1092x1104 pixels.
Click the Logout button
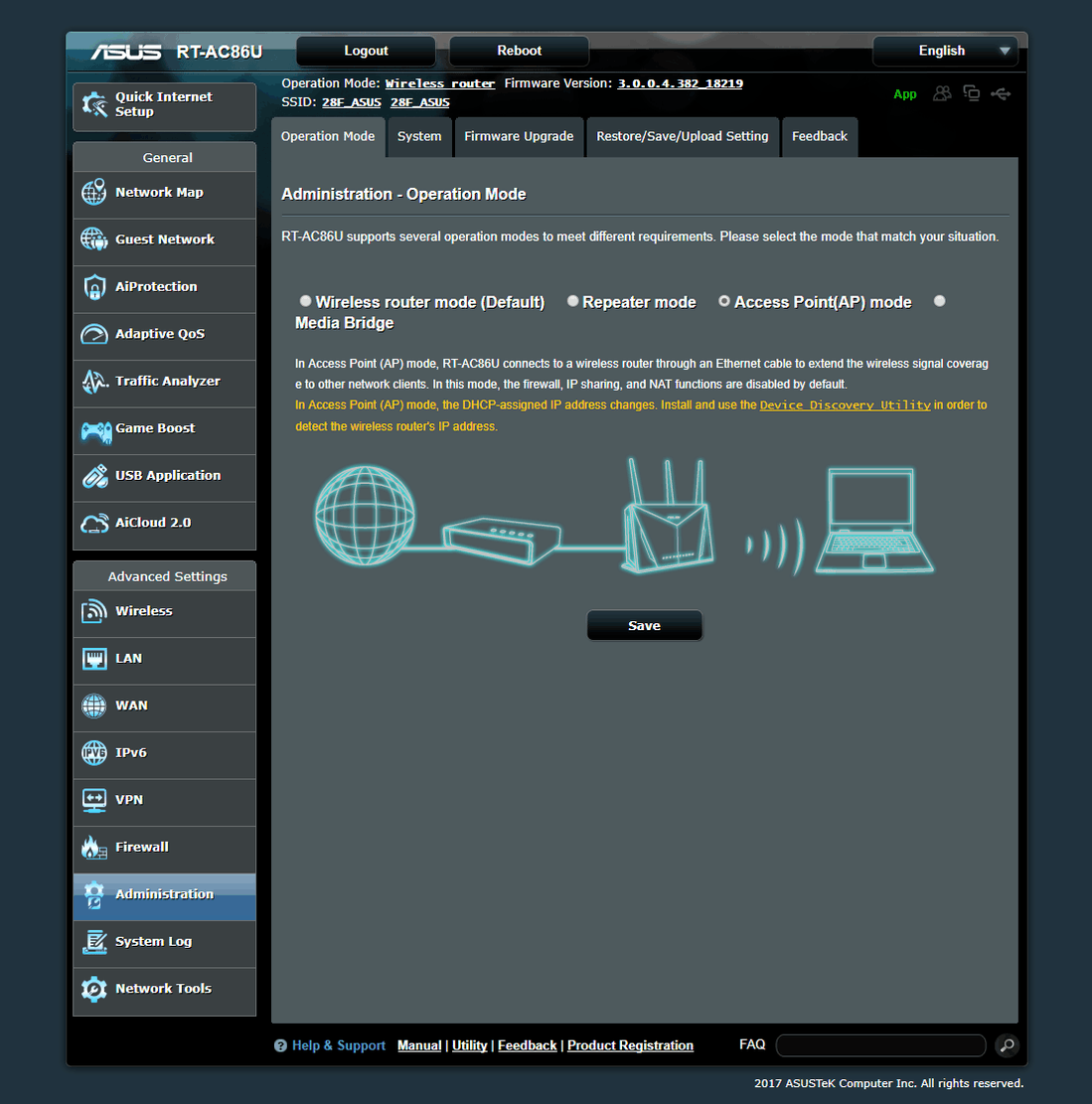click(366, 51)
